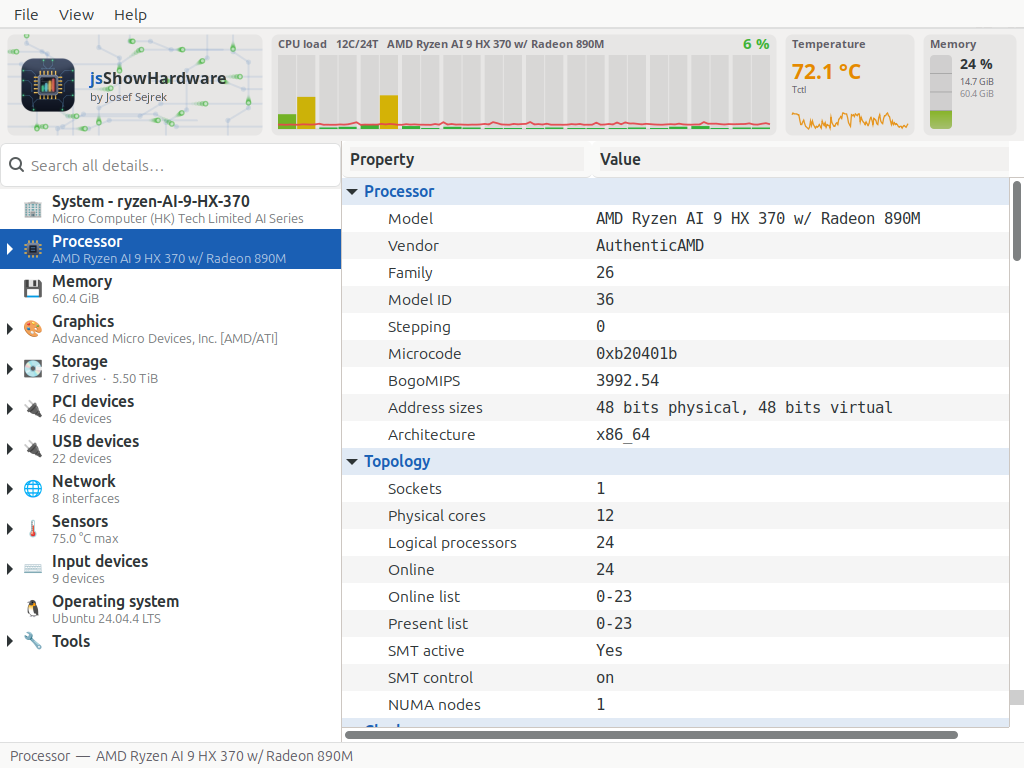Select the Microcode 0xb20401b row
Viewport: 1024px width, 768px height.
675,353
